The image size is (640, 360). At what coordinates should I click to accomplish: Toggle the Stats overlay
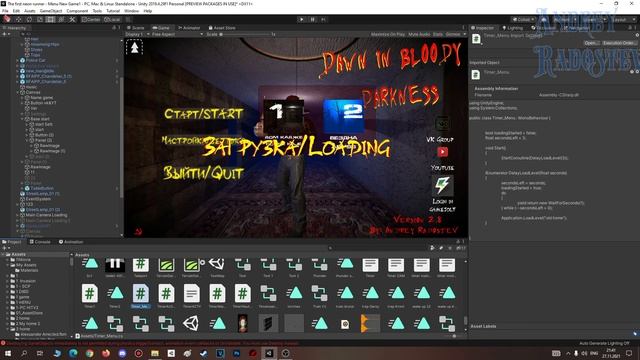(x=438, y=34)
